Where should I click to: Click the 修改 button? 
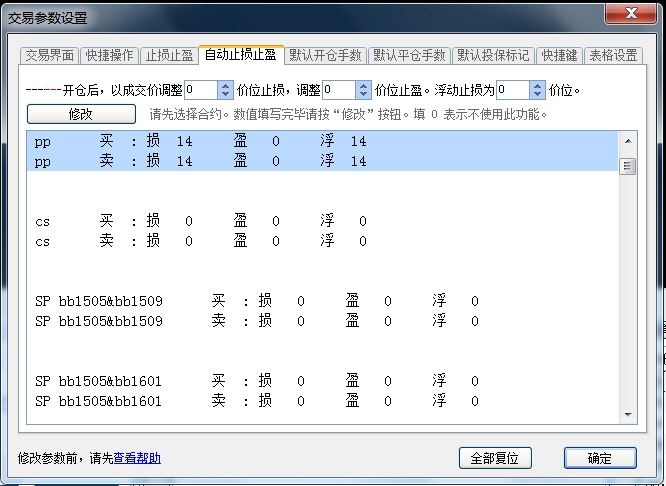pyautogui.click(x=81, y=114)
